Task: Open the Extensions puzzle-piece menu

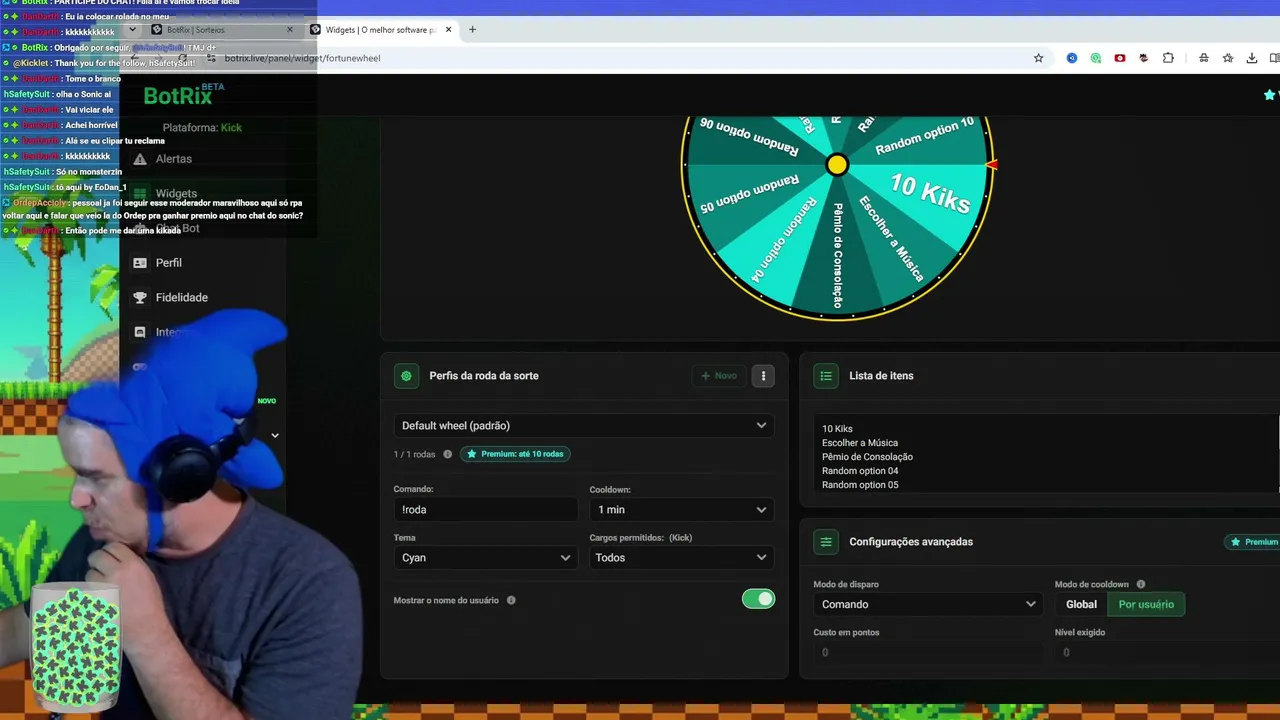Action: [1168, 58]
